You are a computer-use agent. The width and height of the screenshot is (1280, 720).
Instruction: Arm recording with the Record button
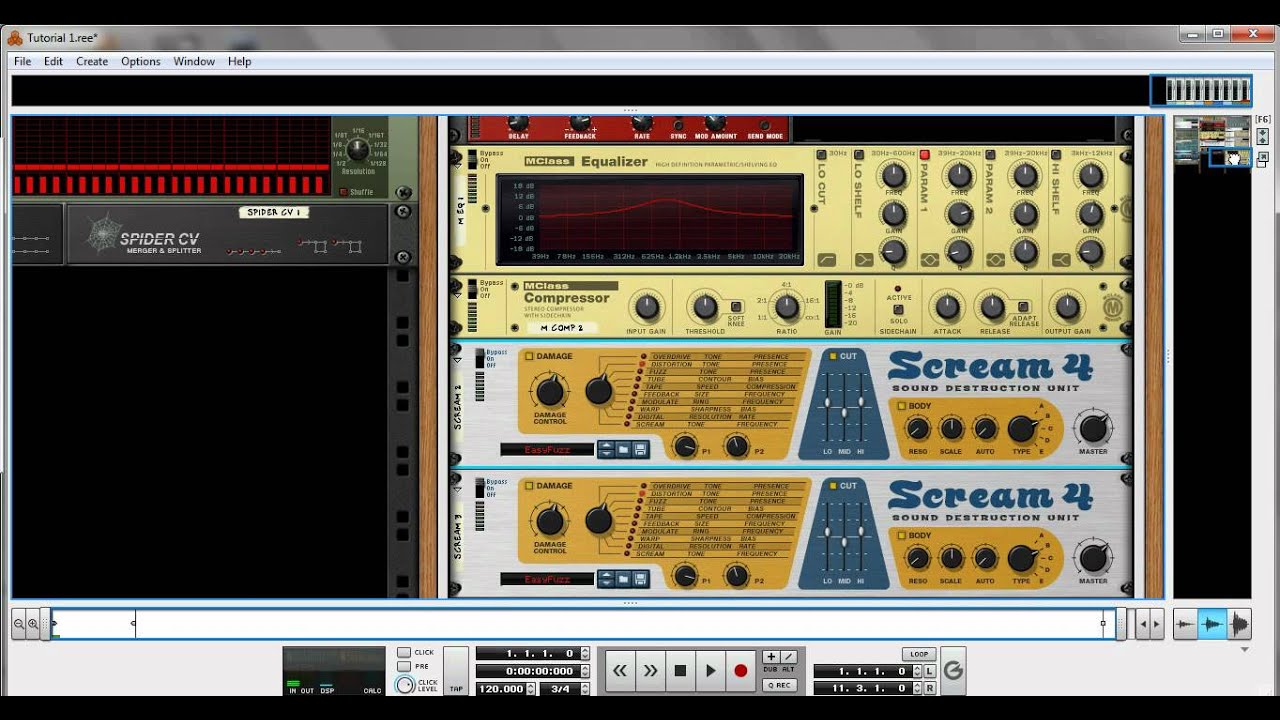point(740,671)
